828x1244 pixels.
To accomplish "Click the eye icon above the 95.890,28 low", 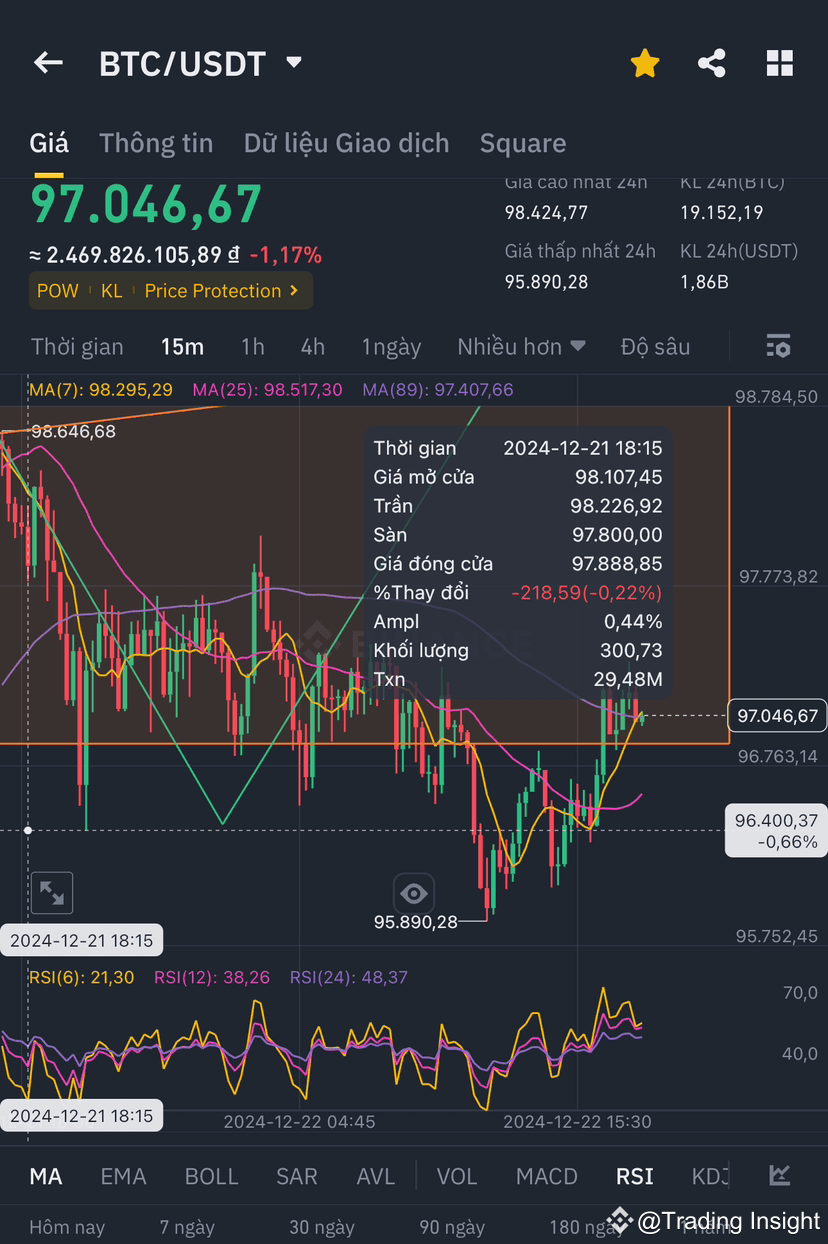I will [414, 893].
